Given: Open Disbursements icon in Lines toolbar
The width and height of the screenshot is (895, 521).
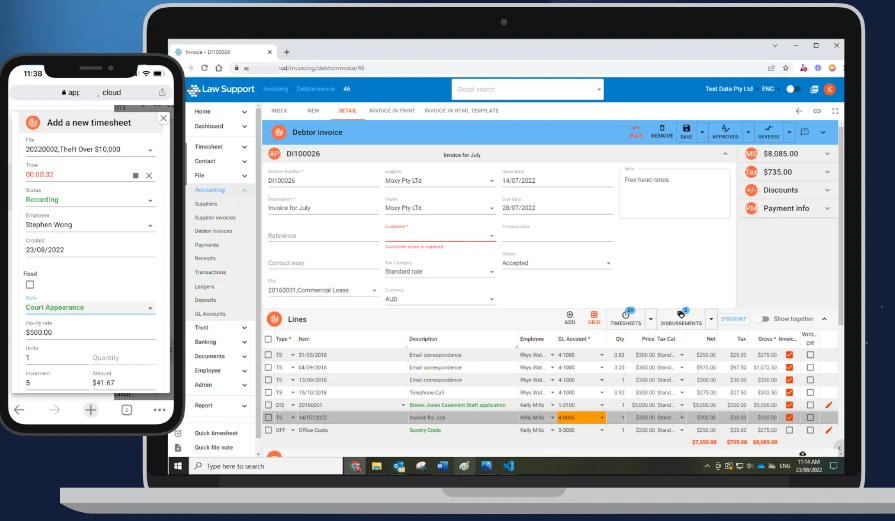Looking at the screenshot, I should [682, 317].
